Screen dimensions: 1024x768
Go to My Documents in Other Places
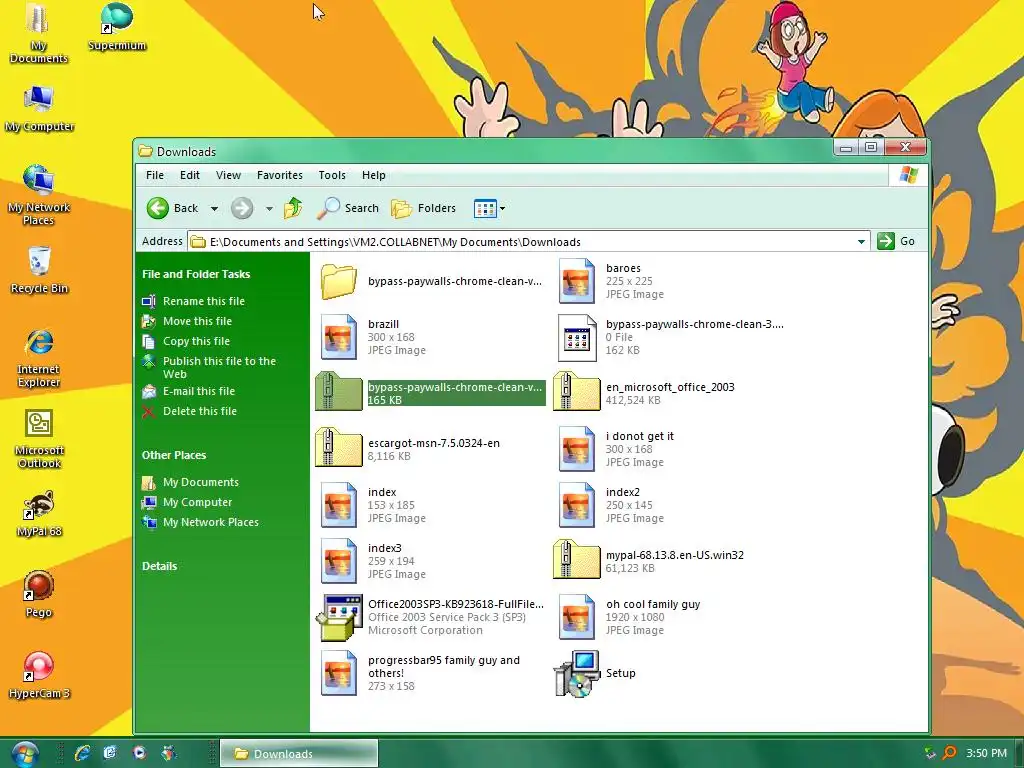coord(200,482)
